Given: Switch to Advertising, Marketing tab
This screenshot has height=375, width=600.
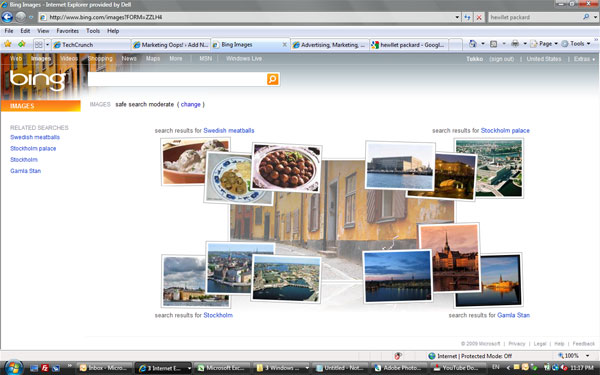Looking at the screenshot, I should (x=330, y=45).
